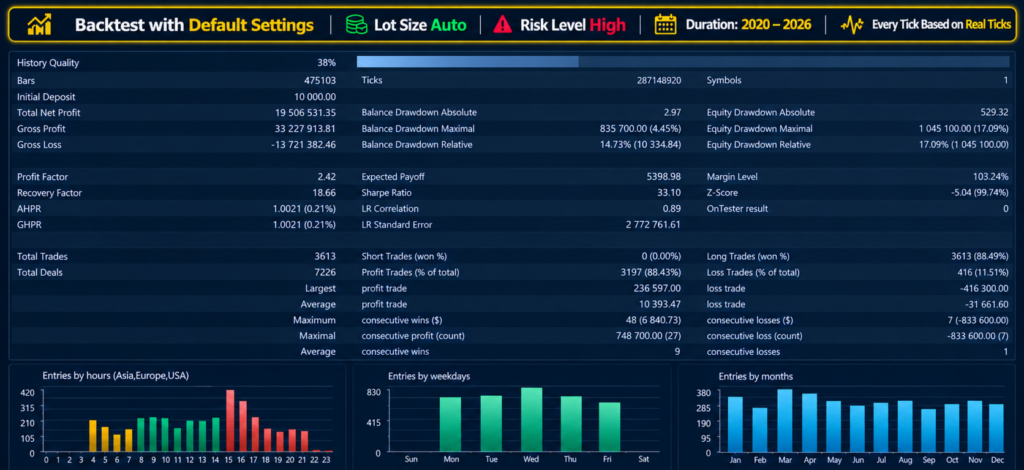Click the Backtest with Default Settings heading
The width and height of the screenshot is (1024, 470).
194,25
